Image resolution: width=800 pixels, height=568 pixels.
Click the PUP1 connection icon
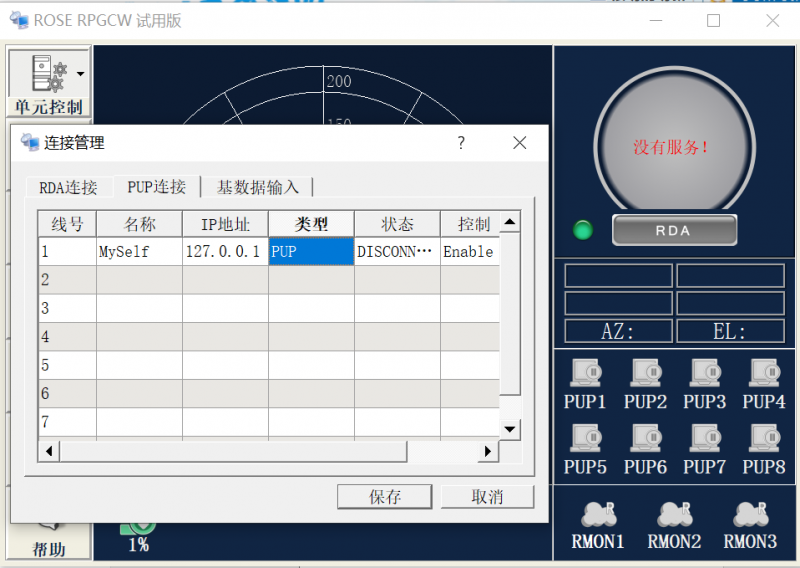585,373
